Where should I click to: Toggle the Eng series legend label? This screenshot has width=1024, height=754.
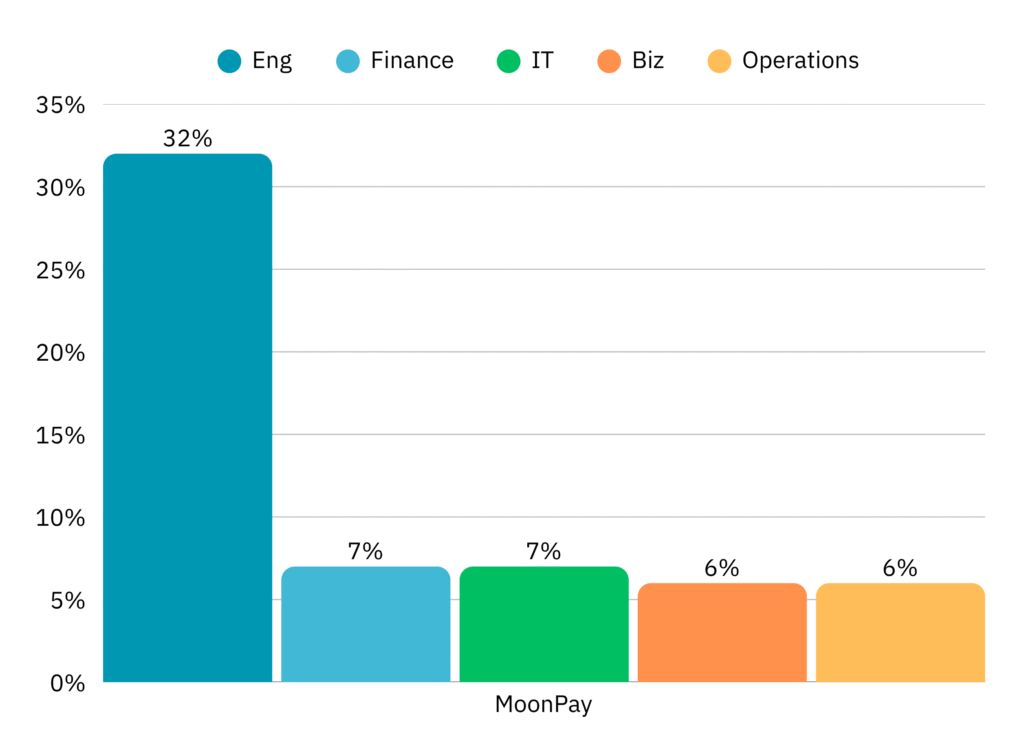coord(272,61)
